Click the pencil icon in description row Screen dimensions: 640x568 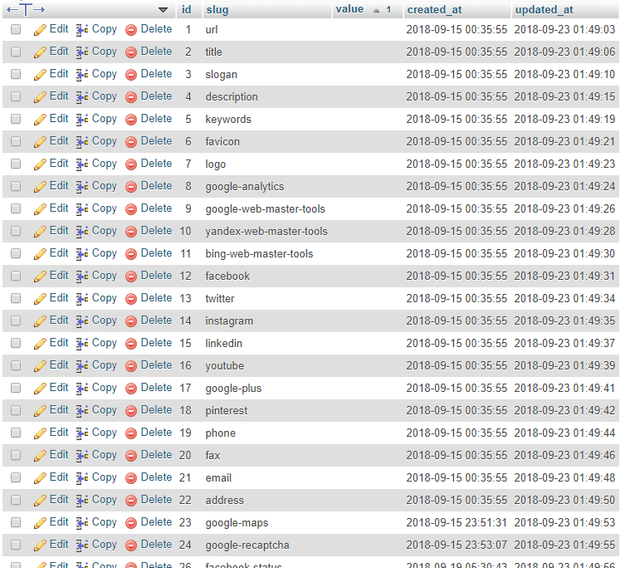point(40,97)
